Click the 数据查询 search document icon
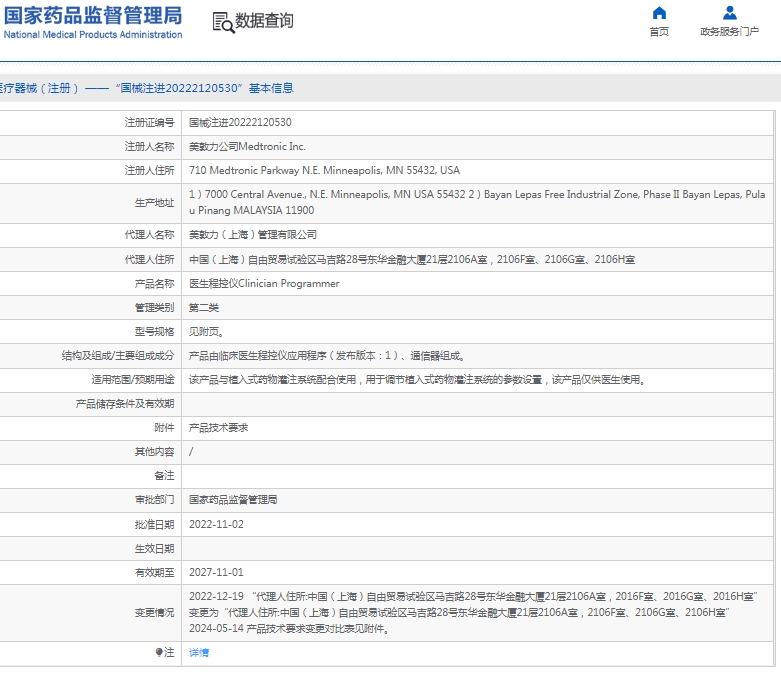The width and height of the screenshot is (781, 674). coord(223,22)
